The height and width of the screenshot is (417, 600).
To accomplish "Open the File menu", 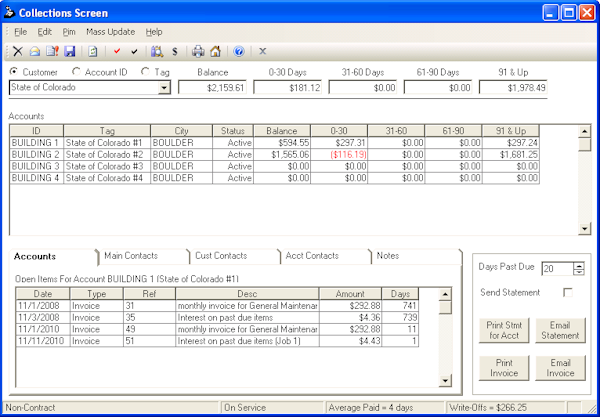I will pyautogui.click(x=21, y=32).
